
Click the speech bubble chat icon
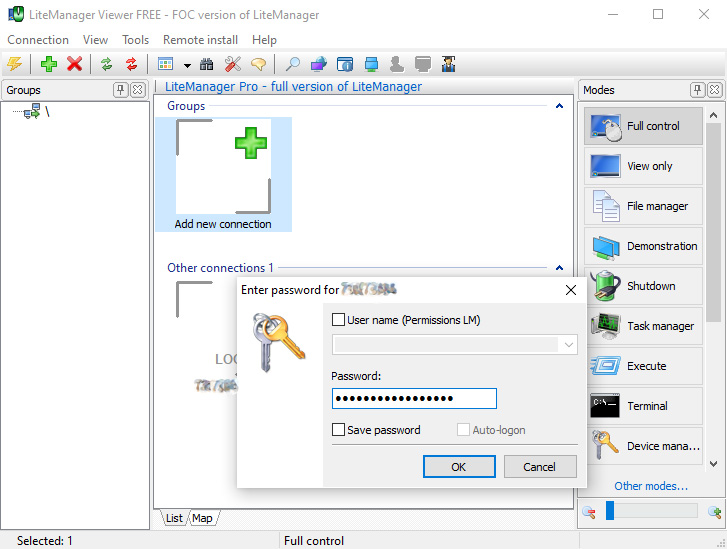[x=258, y=64]
